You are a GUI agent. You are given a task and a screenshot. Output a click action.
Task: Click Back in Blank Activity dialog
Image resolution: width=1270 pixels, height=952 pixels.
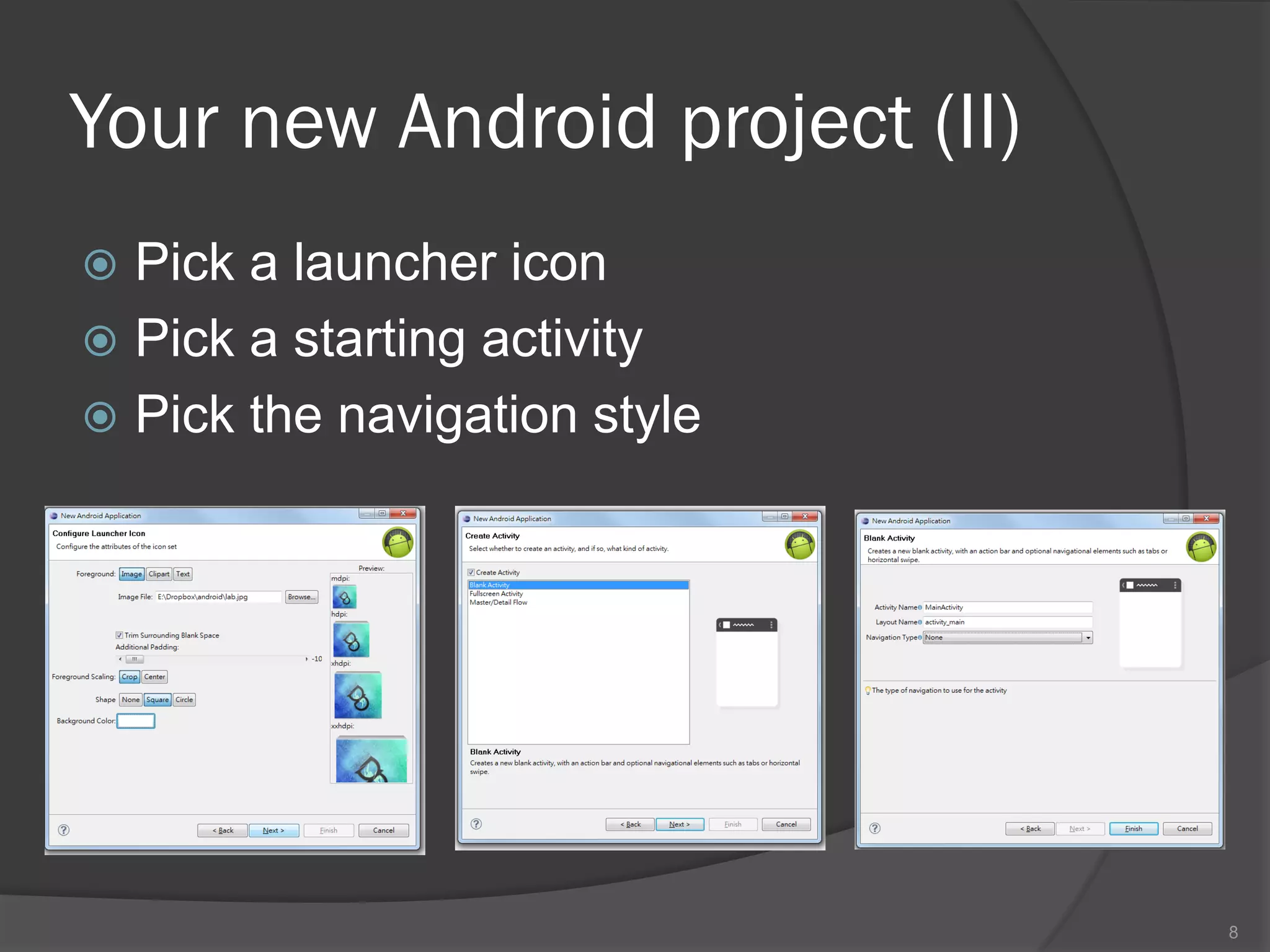[1030, 829]
